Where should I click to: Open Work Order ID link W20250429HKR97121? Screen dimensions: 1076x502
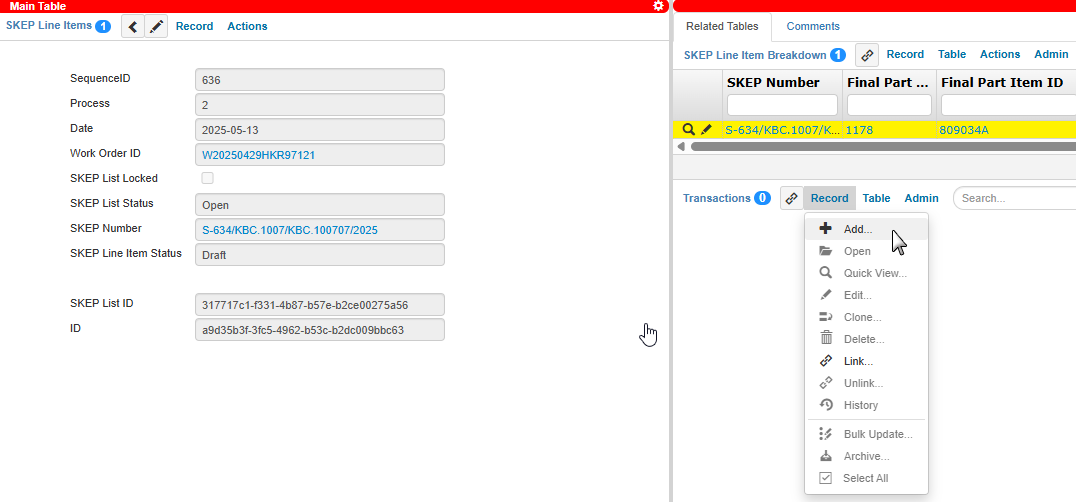coord(259,155)
